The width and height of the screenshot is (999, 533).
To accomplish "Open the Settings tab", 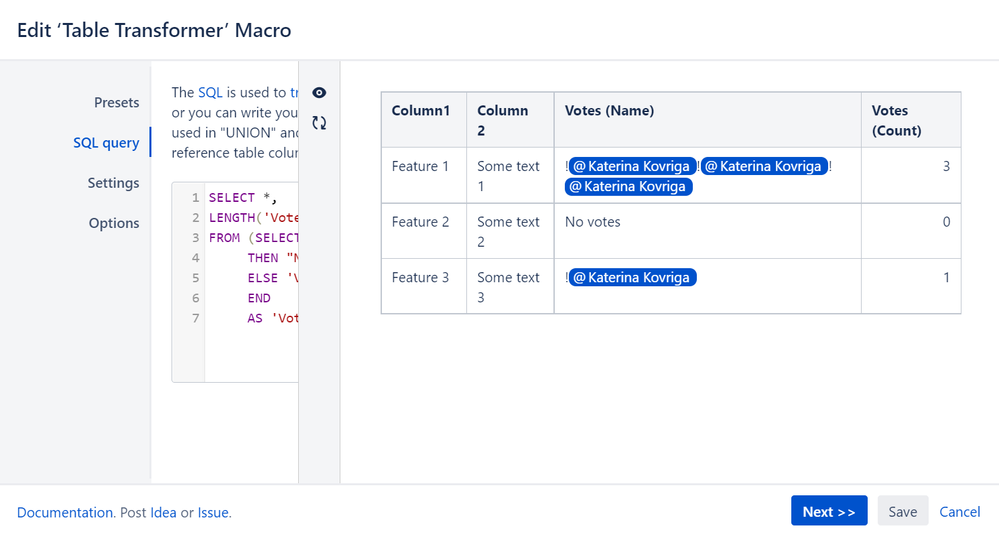I will (113, 183).
